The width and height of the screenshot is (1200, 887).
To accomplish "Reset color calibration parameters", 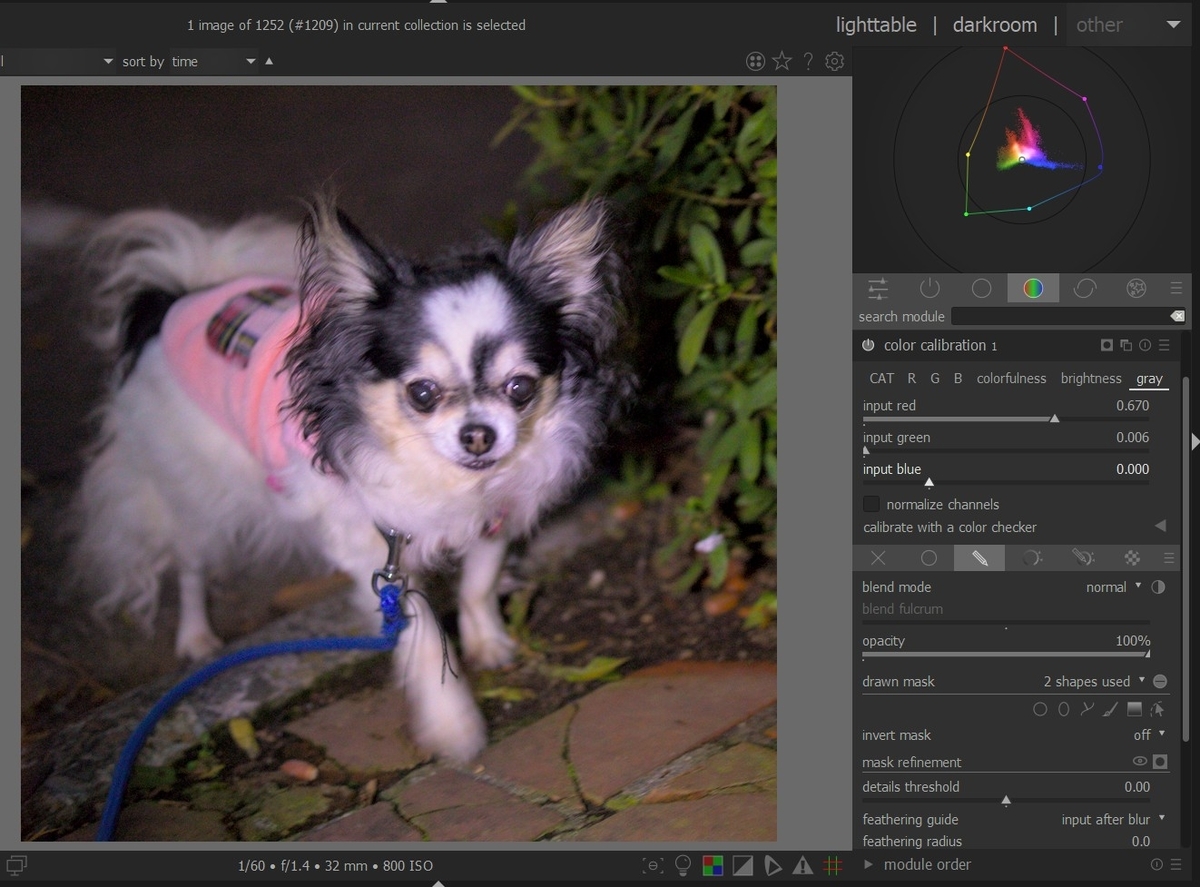I will pyautogui.click(x=1145, y=345).
